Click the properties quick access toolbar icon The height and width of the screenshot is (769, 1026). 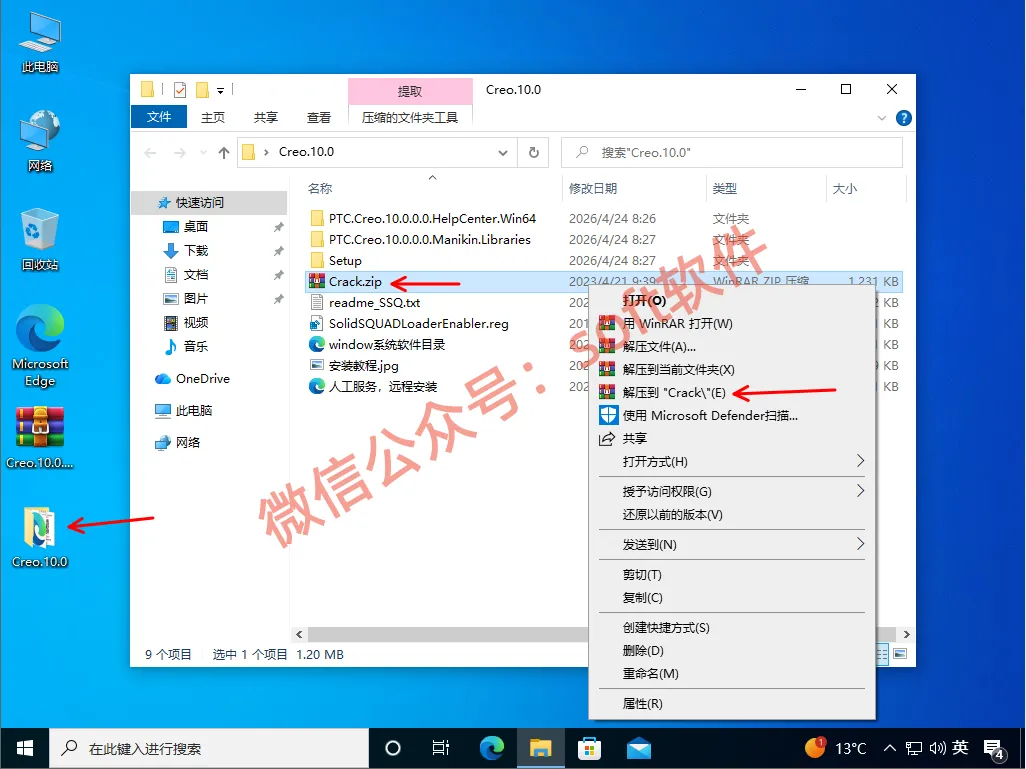180,90
